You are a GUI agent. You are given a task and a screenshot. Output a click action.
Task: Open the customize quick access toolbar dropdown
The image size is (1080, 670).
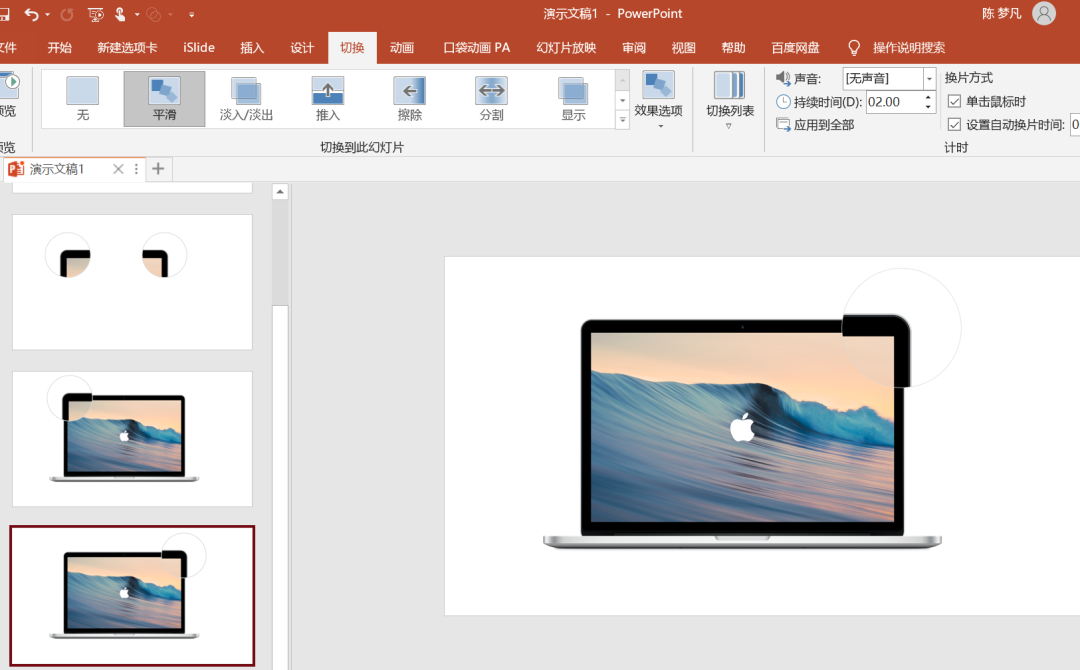(x=191, y=14)
